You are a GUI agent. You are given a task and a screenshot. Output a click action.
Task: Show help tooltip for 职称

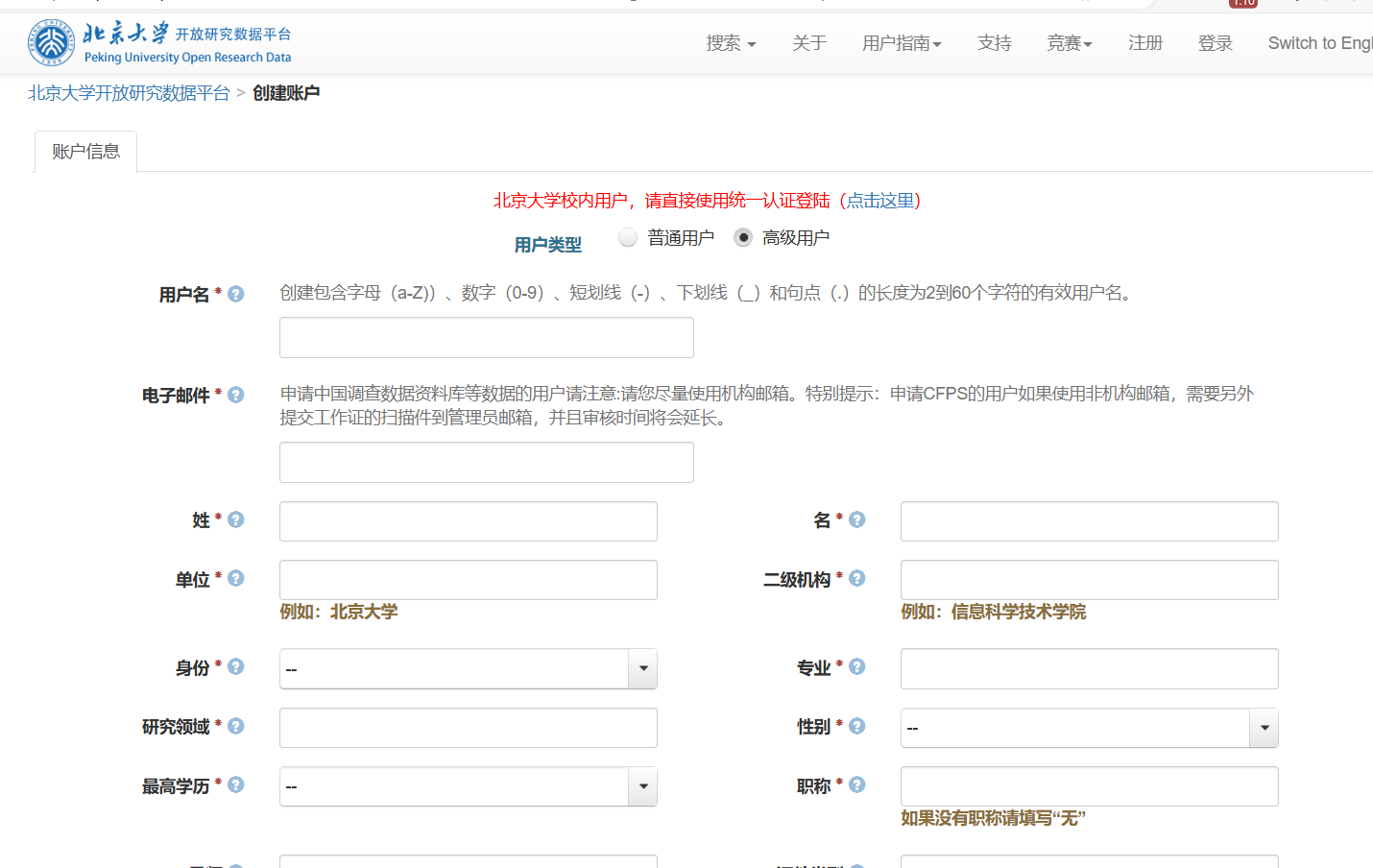(x=856, y=784)
